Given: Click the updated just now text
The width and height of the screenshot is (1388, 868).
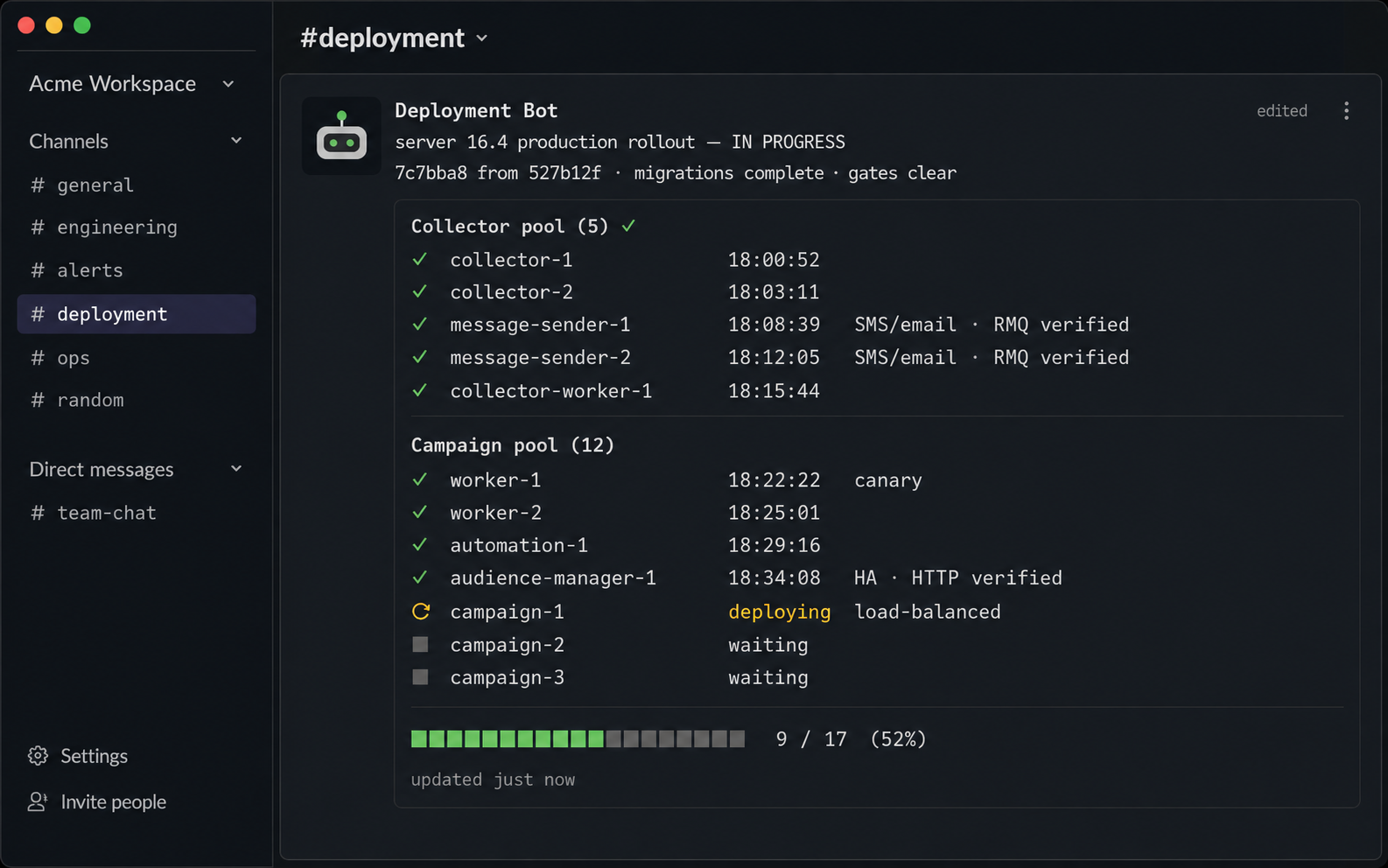Looking at the screenshot, I should tap(493, 780).
